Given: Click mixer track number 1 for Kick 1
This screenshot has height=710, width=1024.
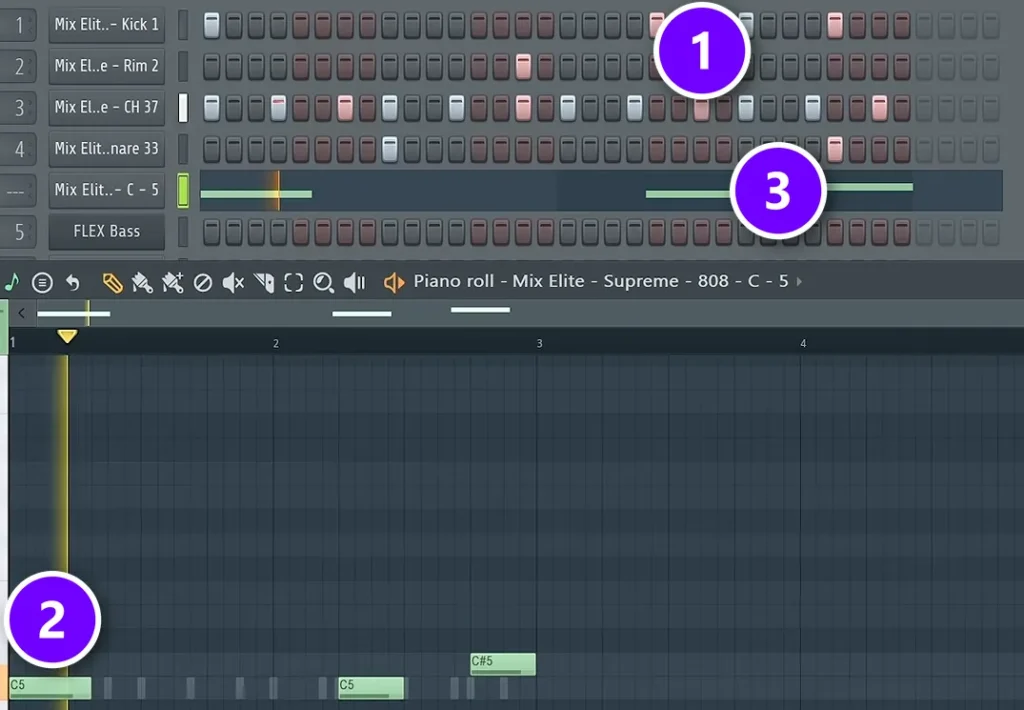Looking at the screenshot, I should coord(18,25).
